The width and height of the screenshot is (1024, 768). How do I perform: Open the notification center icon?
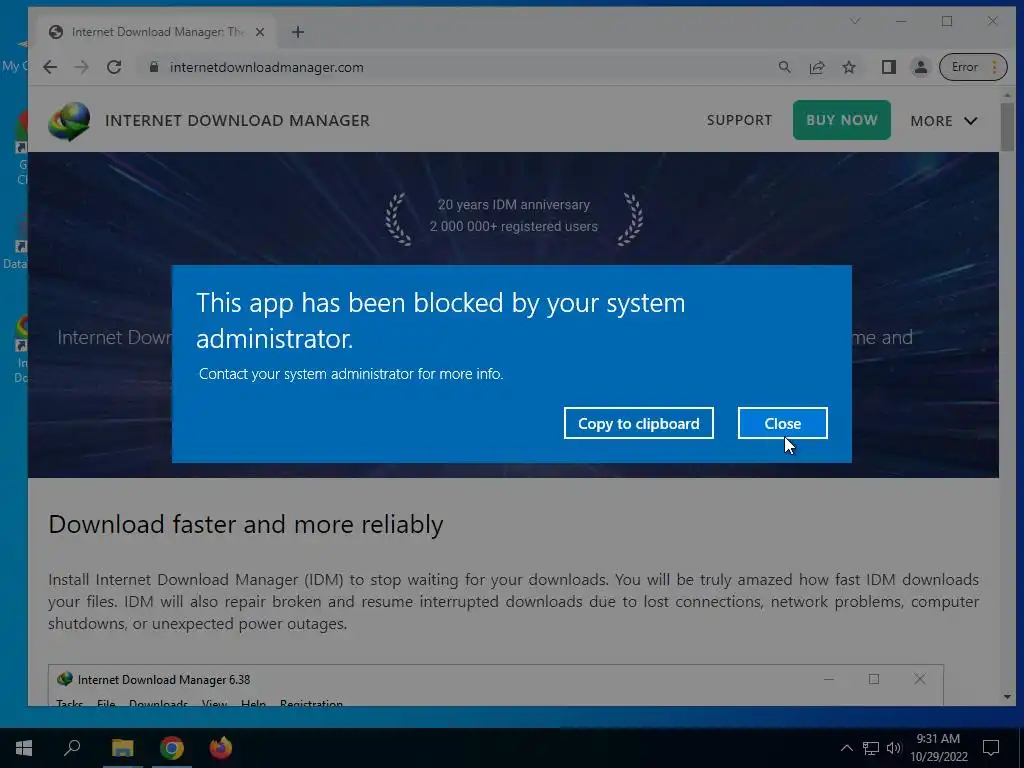pyautogui.click(x=991, y=748)
